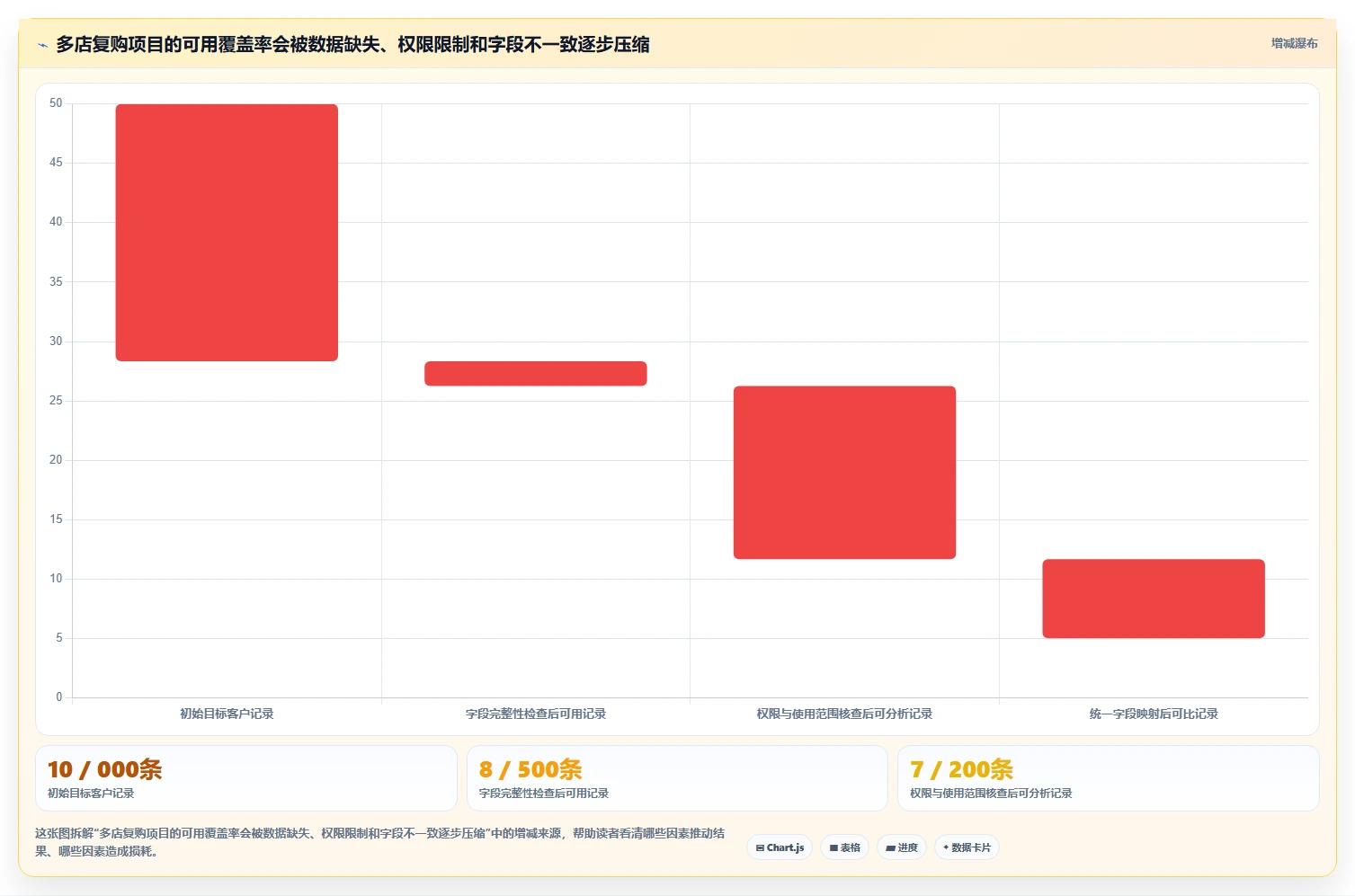This screenshot has height=896, width=1355.
Task: Click the y-axis tick label 0
Action: [59, 697]
